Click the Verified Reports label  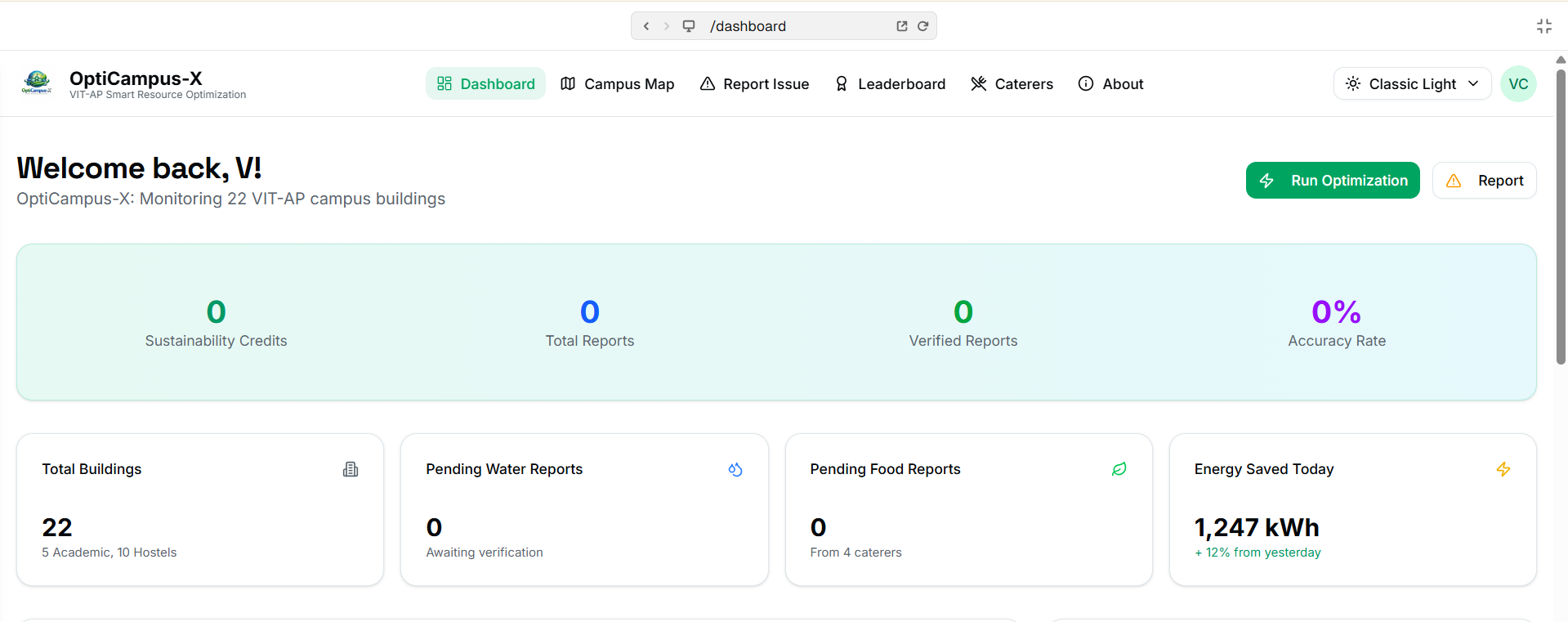pos(963,341)
